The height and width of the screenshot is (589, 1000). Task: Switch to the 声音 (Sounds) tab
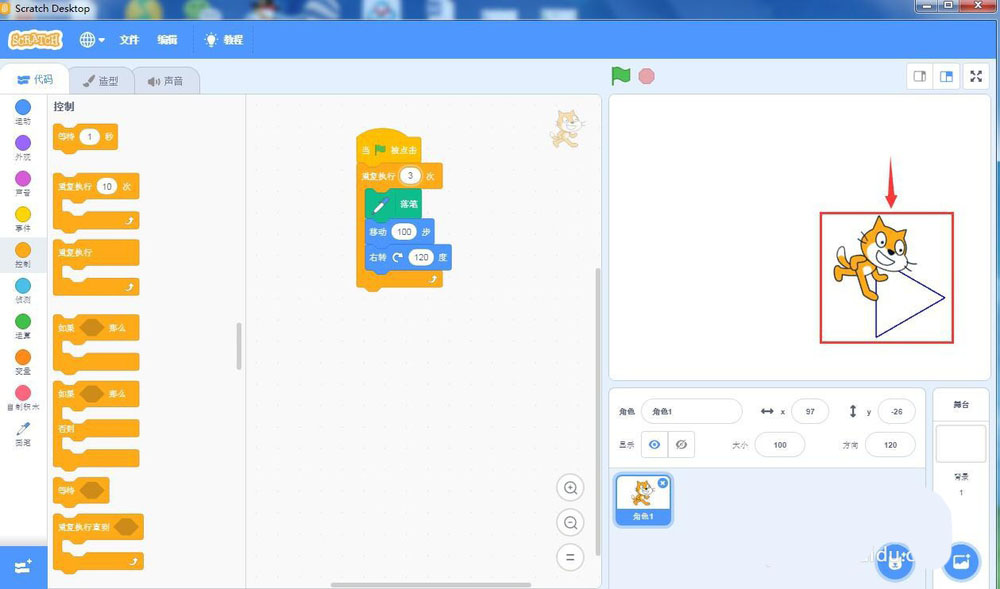(x=166, y=80)
